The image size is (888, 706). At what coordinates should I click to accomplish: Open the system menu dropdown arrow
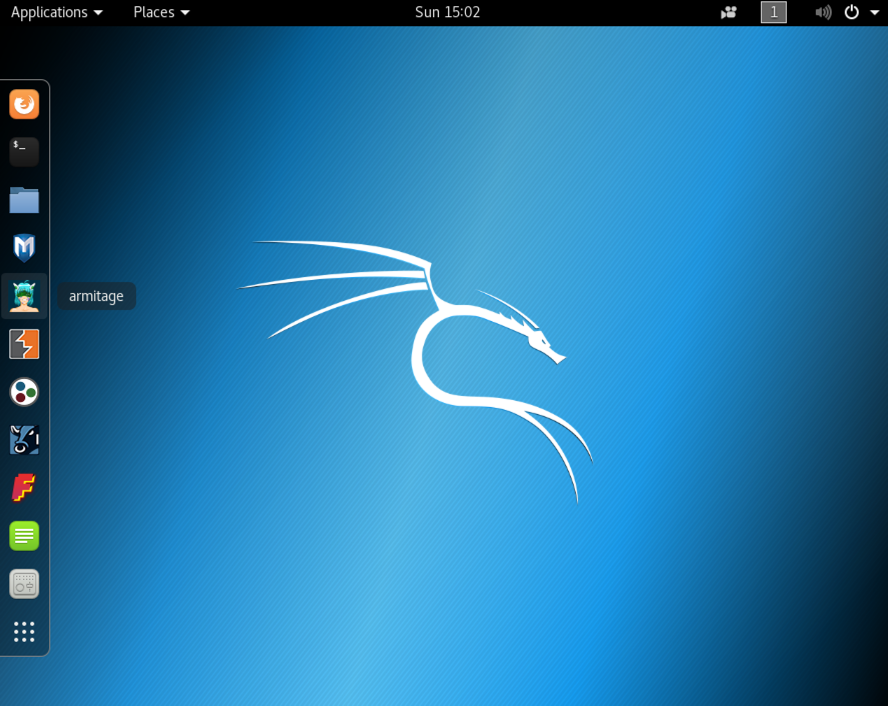point(875,13)
